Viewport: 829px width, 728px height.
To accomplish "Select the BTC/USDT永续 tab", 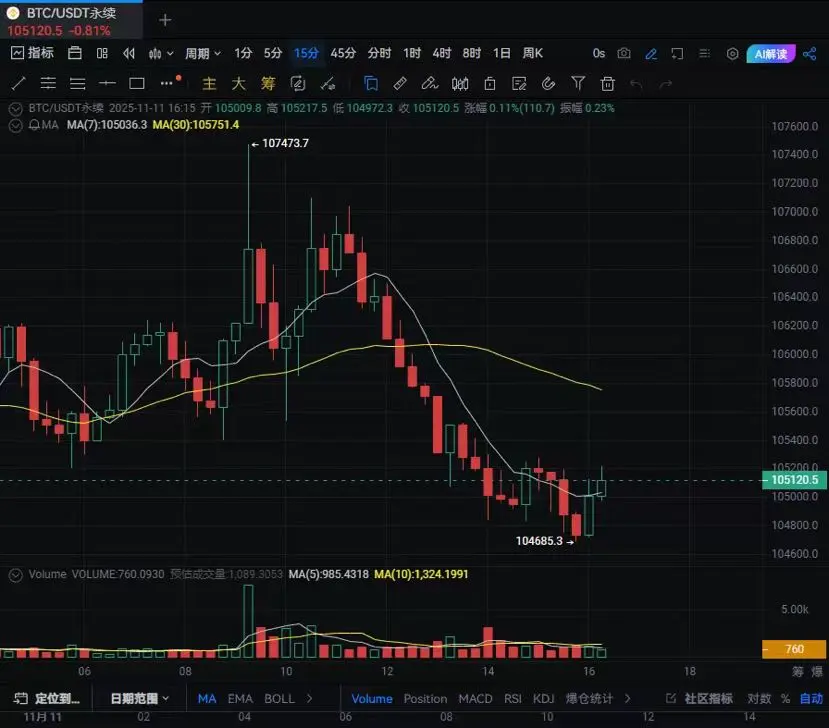I will [70, 20].
